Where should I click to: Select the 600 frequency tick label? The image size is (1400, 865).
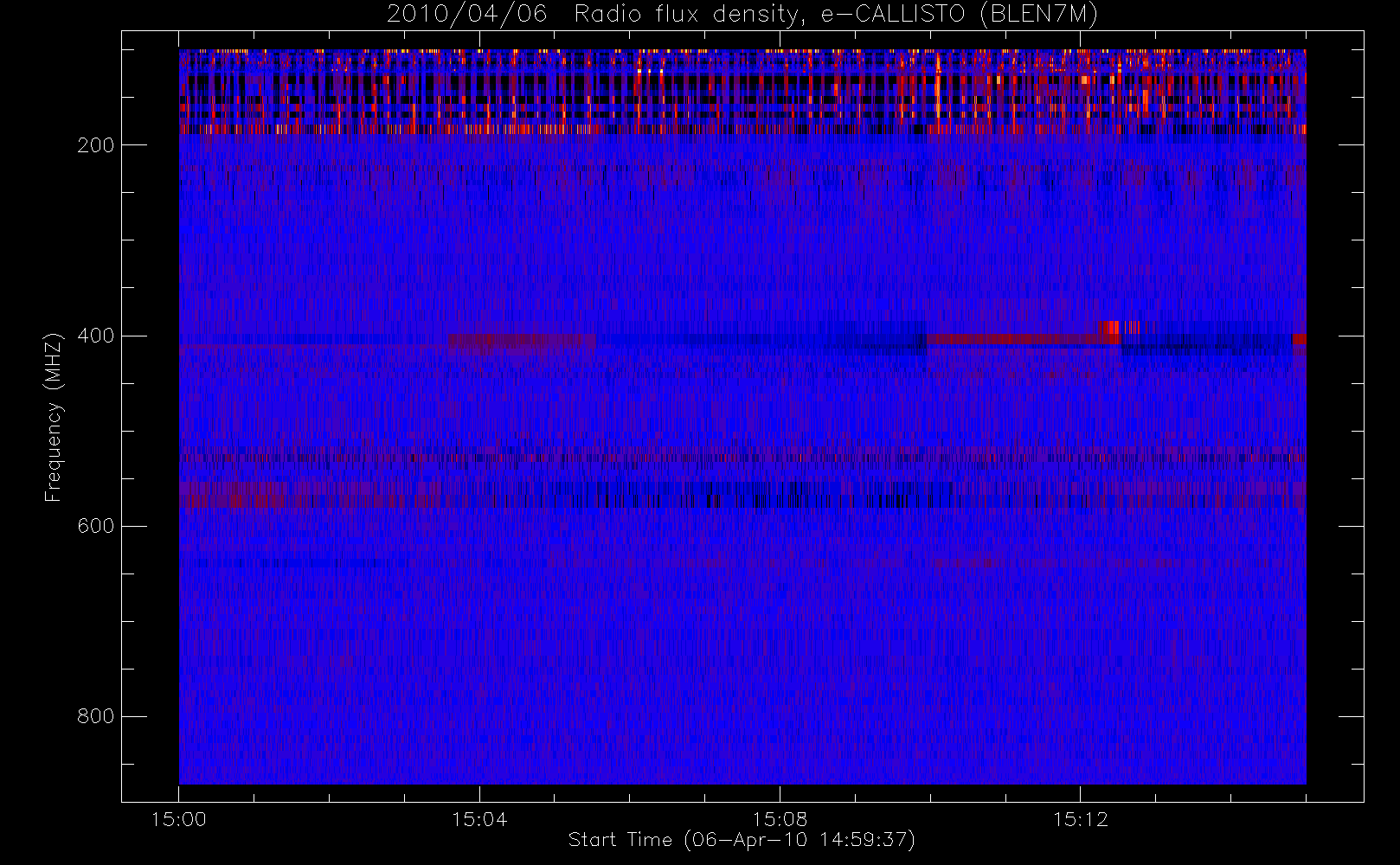[96, 526]
